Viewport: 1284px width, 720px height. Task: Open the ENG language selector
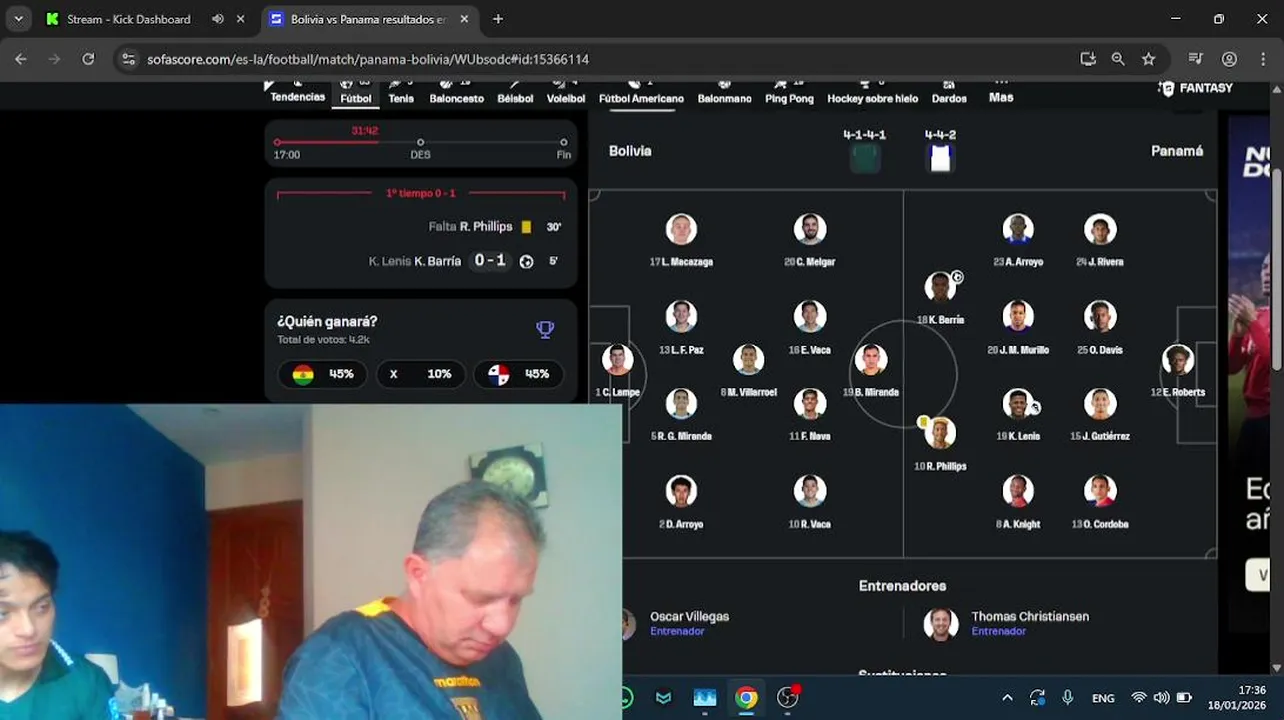[1103, 698]
